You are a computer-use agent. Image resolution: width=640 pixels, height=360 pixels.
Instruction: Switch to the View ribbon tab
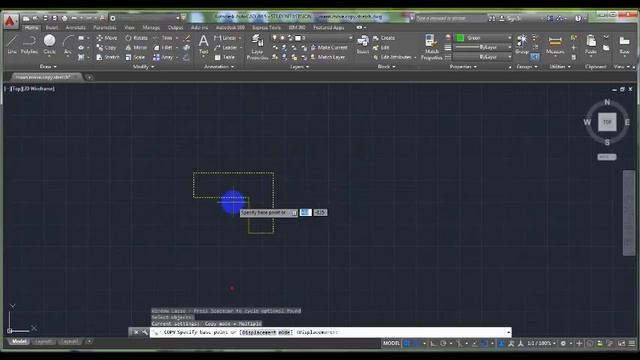tap(129, 28)
